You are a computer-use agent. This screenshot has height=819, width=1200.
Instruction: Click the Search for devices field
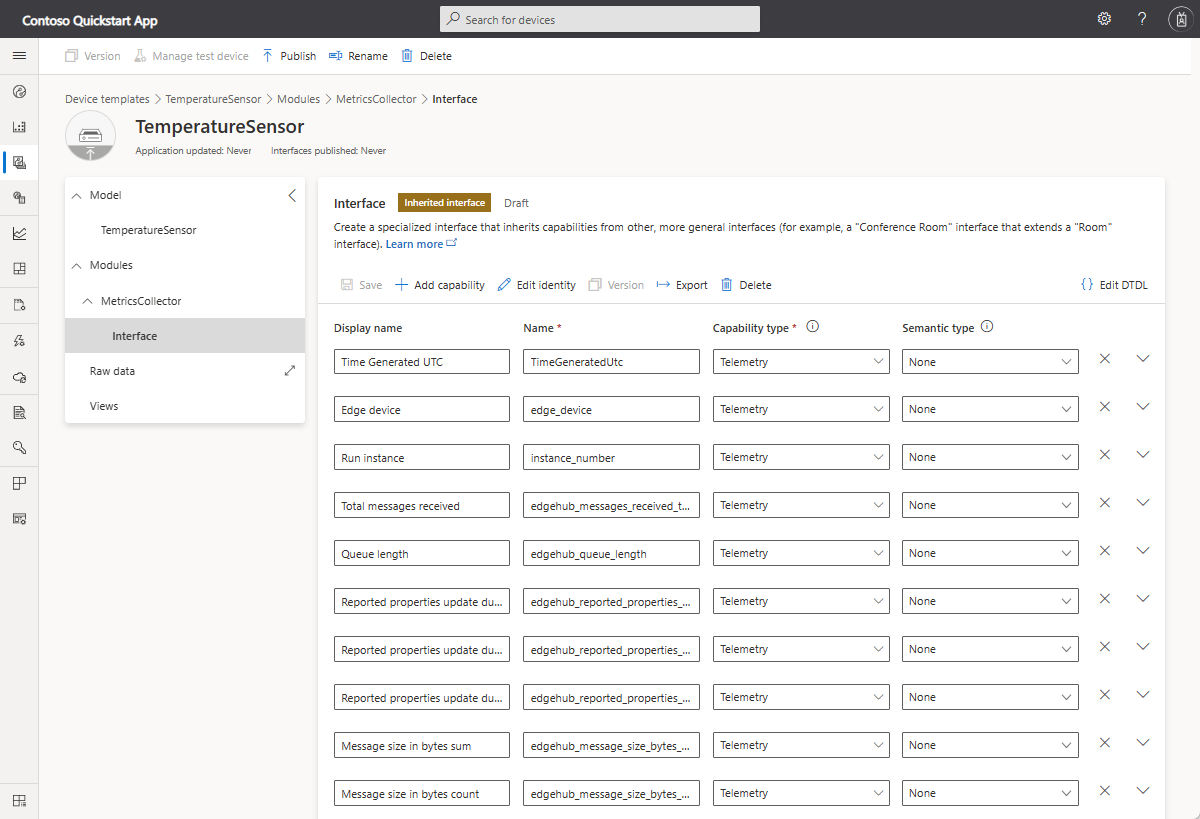pos(600,19)
